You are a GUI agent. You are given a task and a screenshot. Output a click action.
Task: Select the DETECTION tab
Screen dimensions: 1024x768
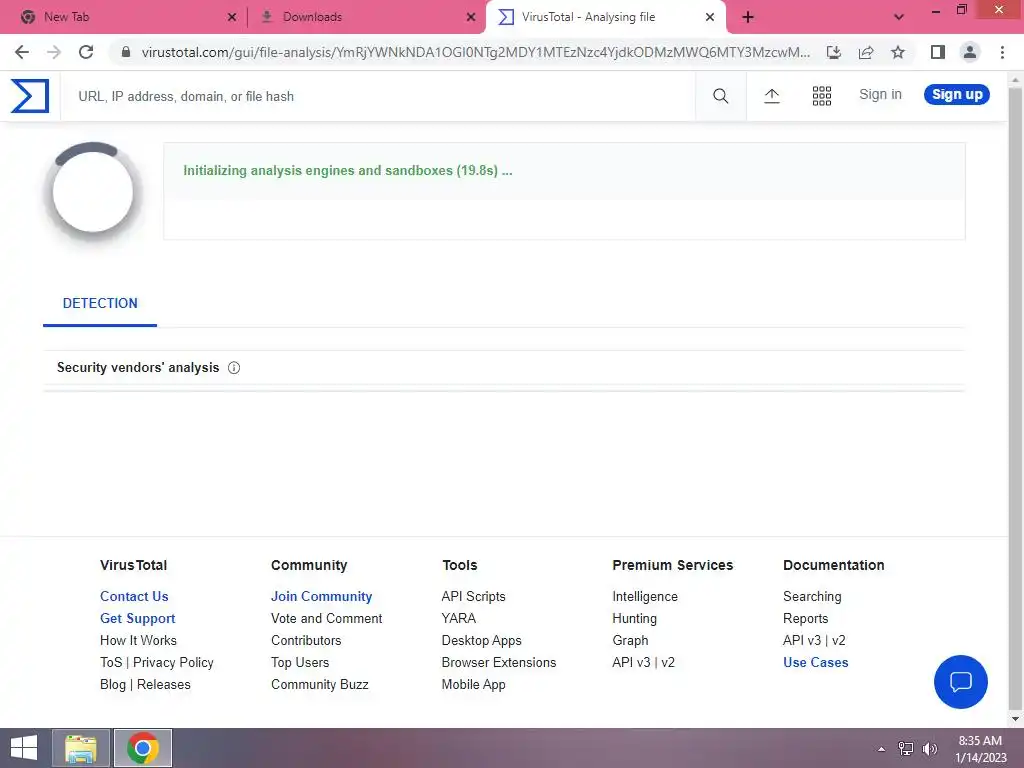pos(100,304)
